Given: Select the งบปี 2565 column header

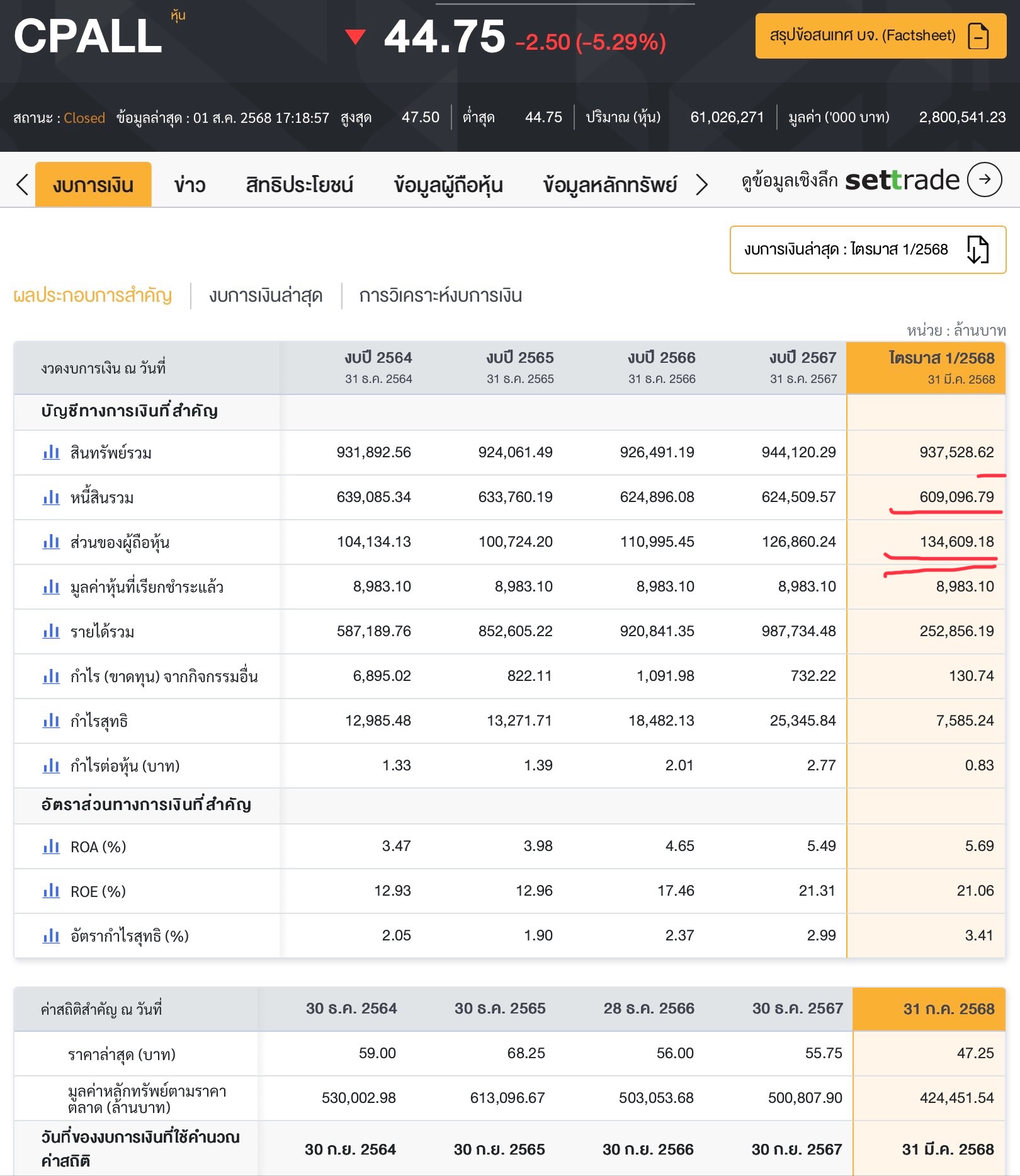Looking at the screenshot, I should click(519, 367).
